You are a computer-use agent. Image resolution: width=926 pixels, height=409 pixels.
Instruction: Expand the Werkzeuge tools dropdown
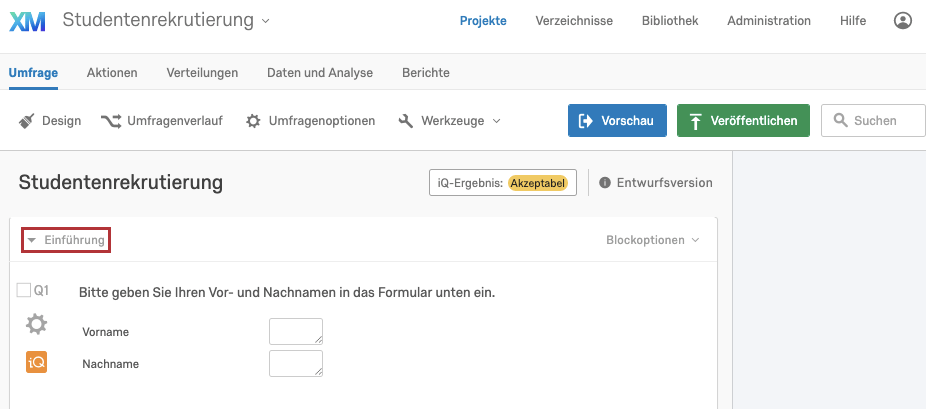[449, 121]
